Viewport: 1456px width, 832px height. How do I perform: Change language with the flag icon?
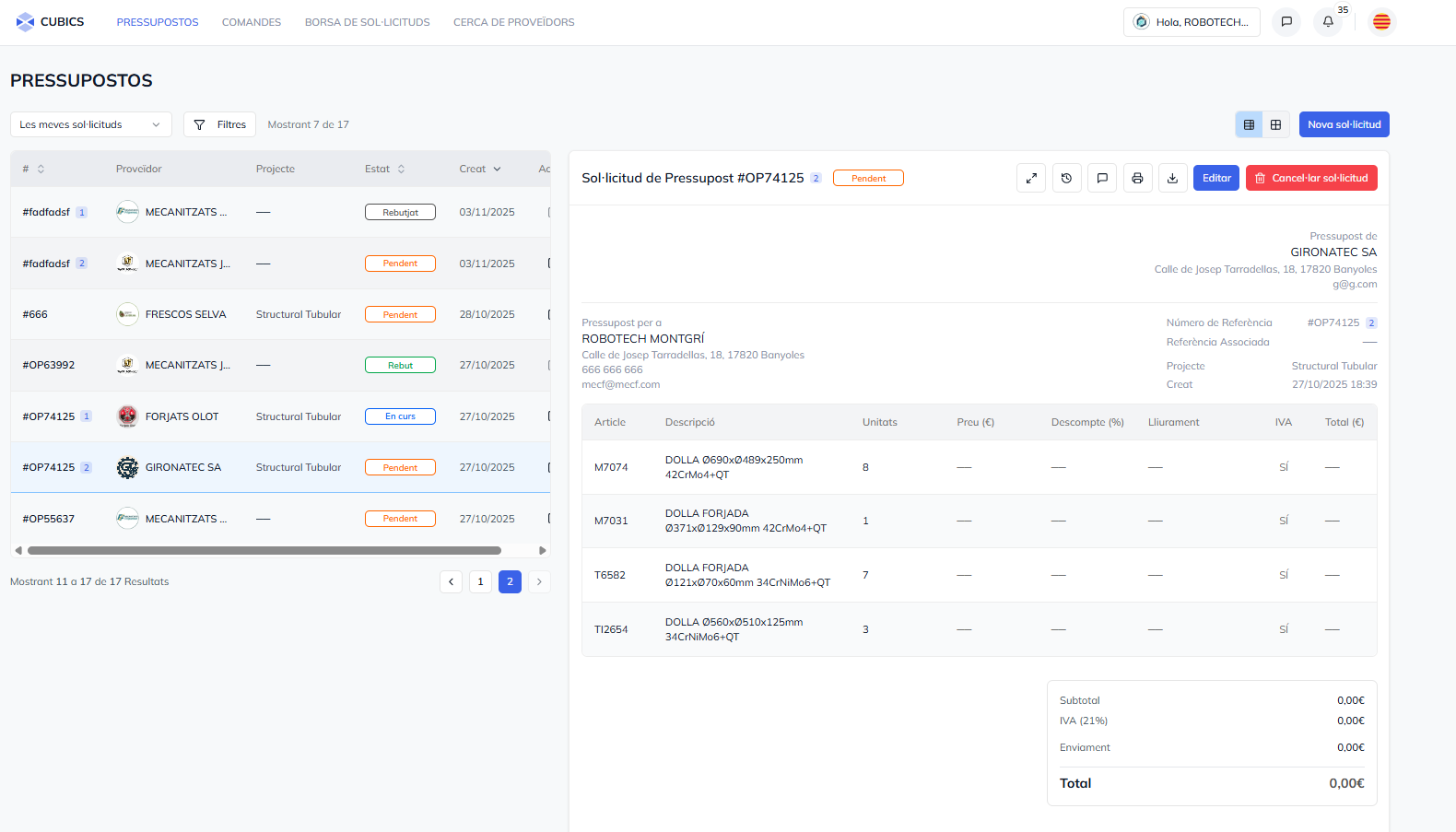coord(1380,22)
